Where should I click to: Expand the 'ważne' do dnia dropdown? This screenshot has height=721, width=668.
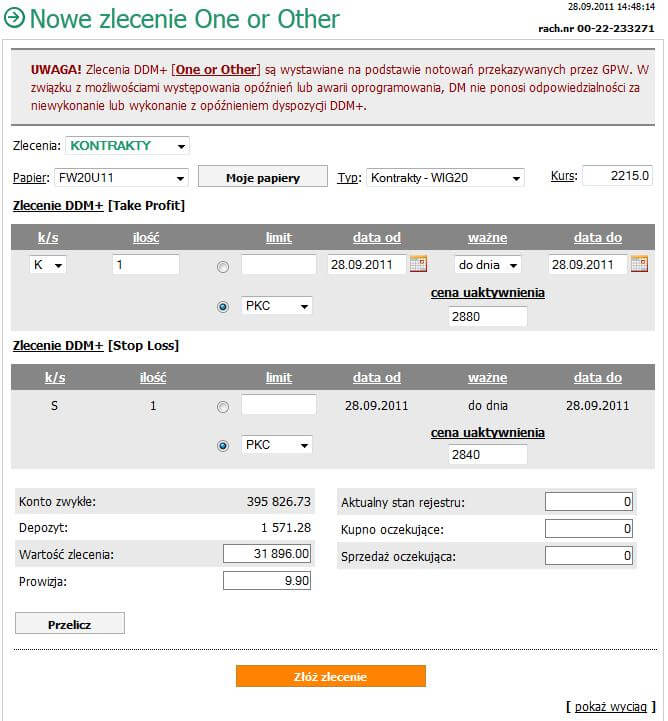487,265
